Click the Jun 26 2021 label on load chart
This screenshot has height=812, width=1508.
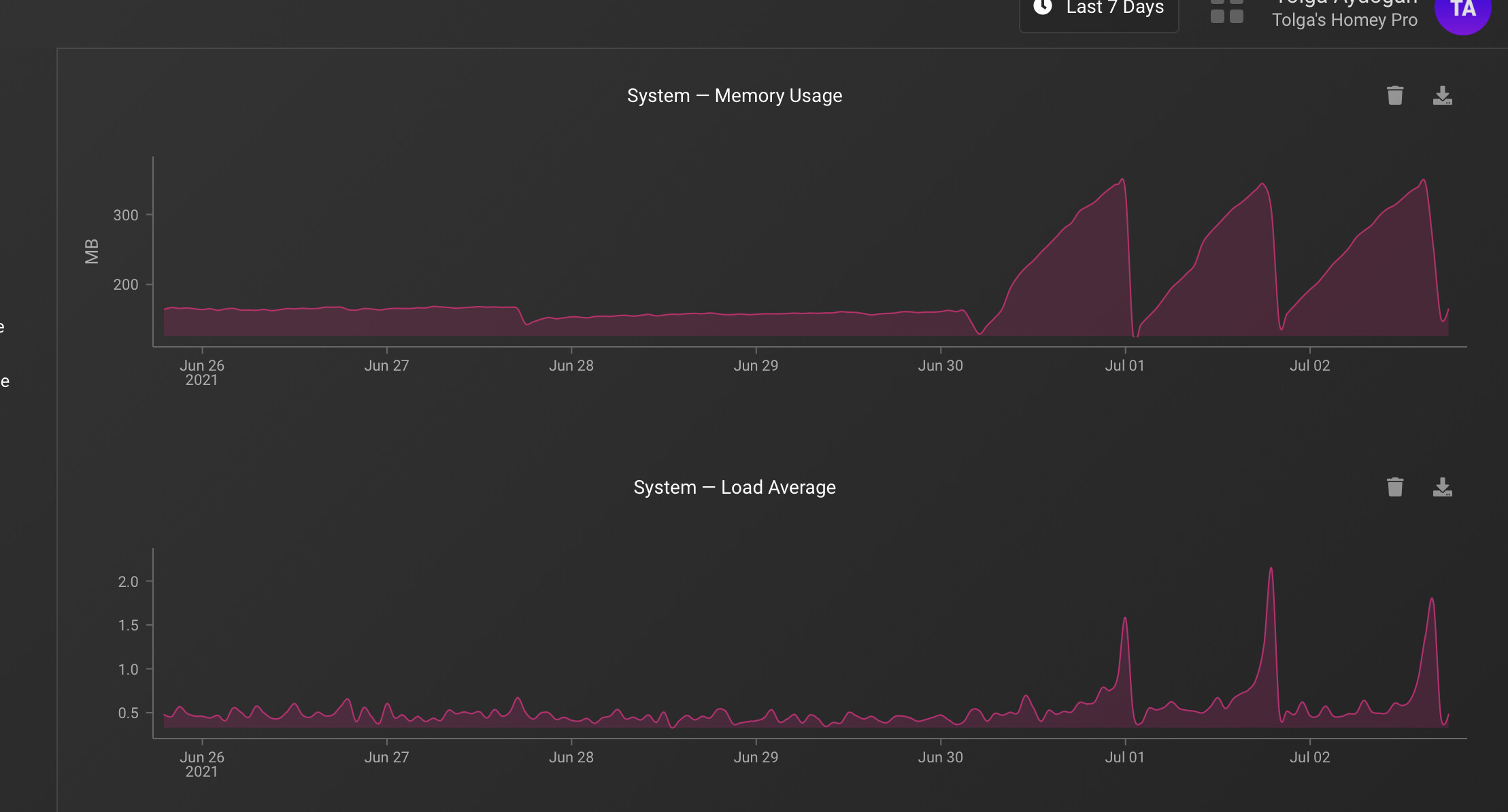[201, 764]
